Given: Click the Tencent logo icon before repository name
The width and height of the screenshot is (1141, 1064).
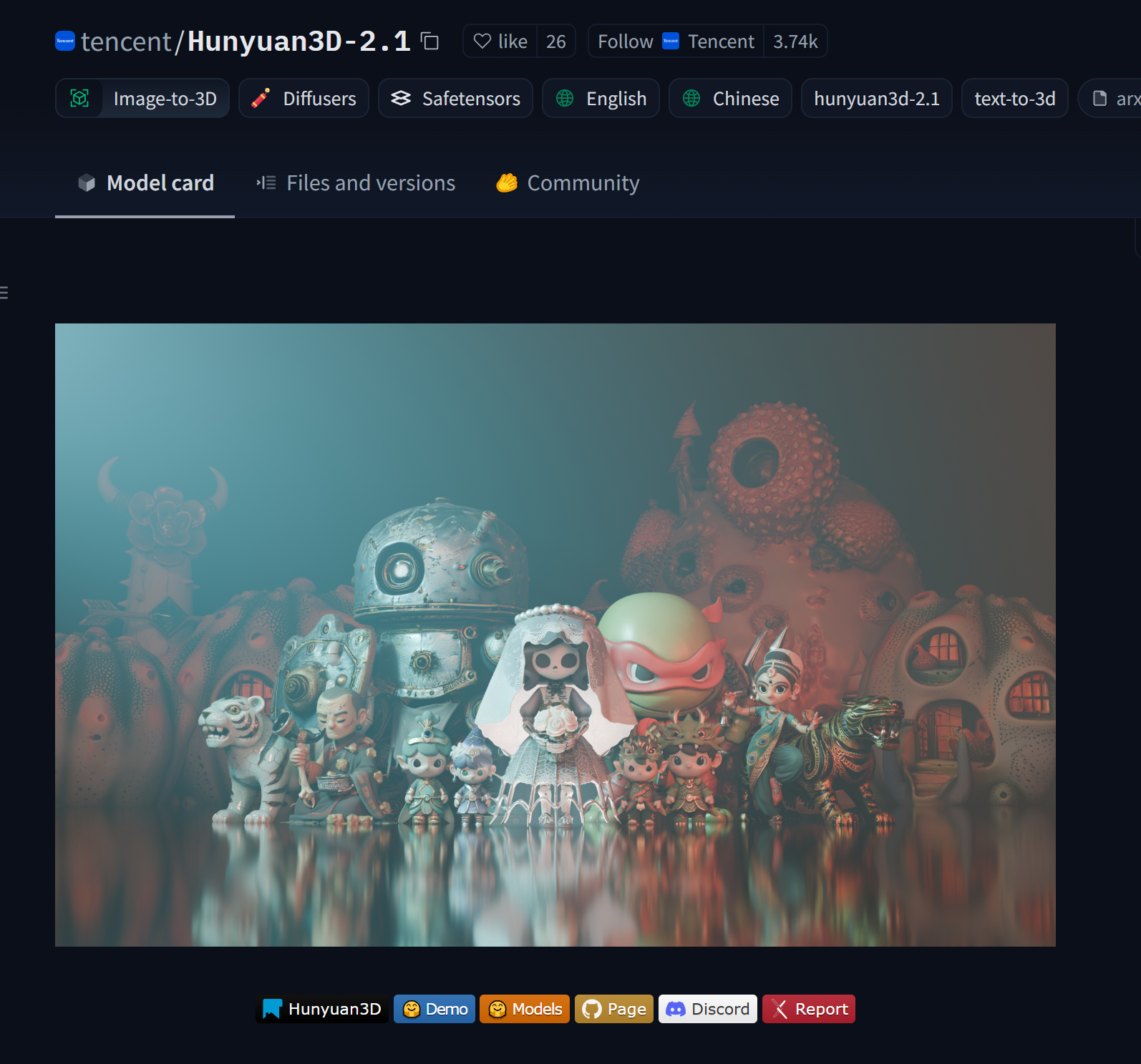Looking at the screenshot, I should pyautogui.click(x=65, y=41).
